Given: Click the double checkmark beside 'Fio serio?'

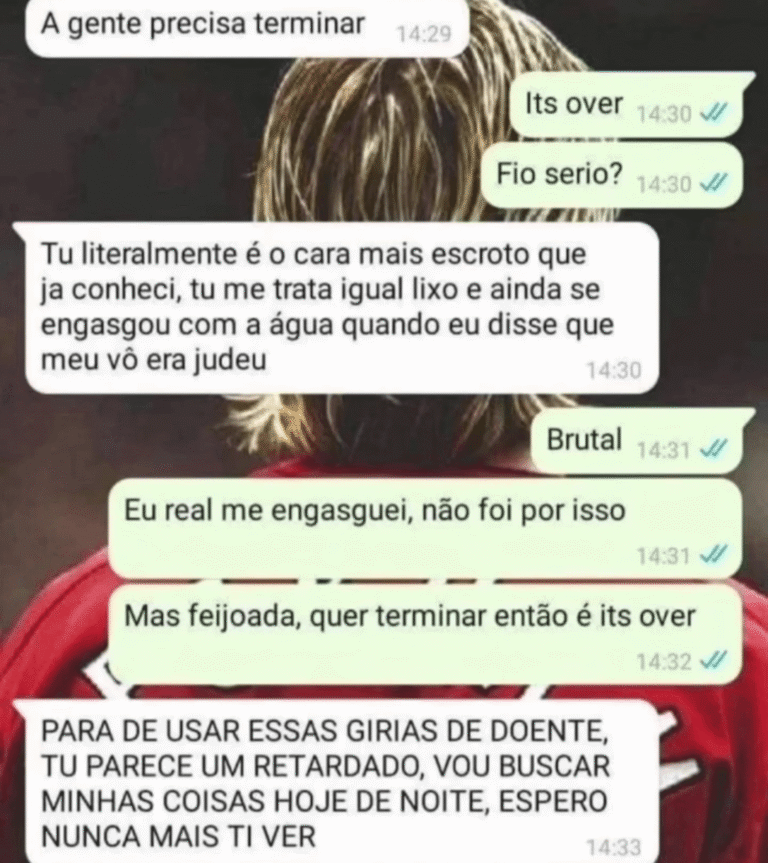Looking at the screenshot, I should coord(713,182).
